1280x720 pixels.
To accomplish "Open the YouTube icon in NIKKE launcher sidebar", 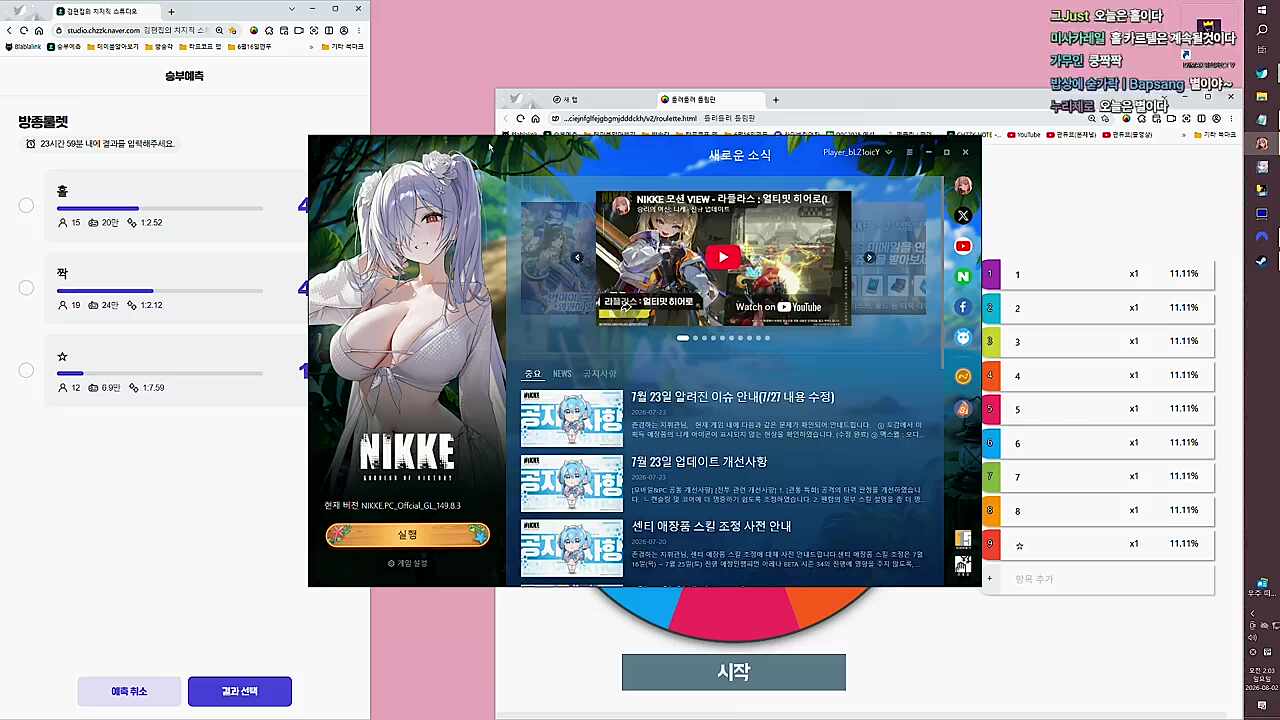I will (x=963, y=246).
